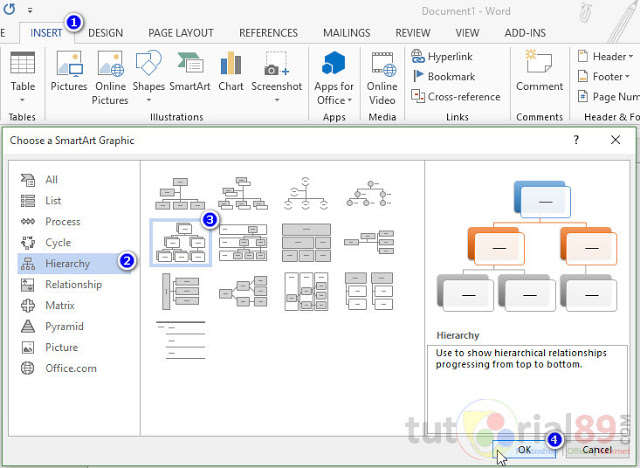Open the Header dropdown
This screenshot has height=468, width=640.
pyautogui.click(x=605, y=56)
